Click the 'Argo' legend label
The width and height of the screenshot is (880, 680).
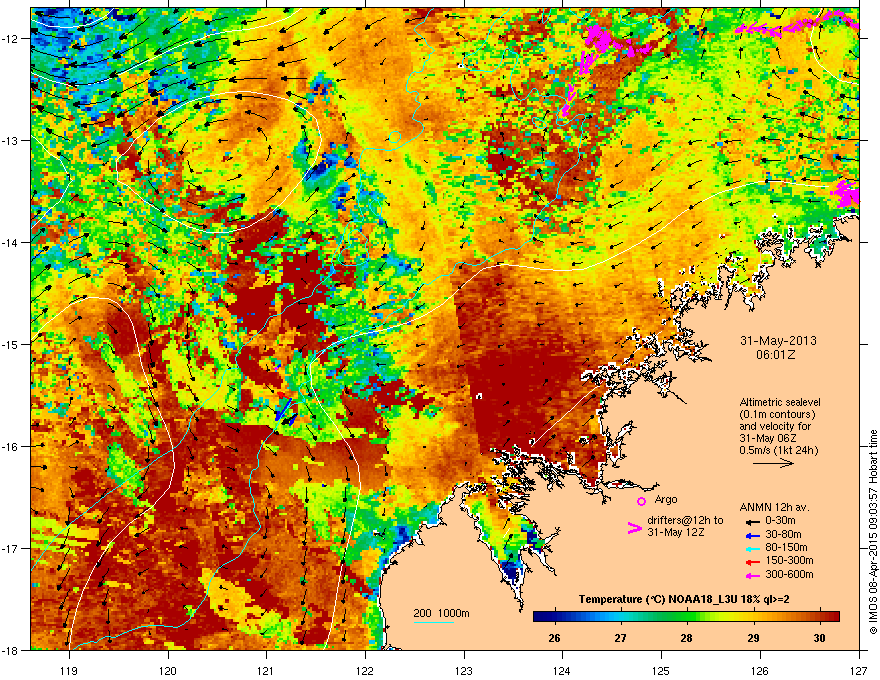click(x=666, y=499)
